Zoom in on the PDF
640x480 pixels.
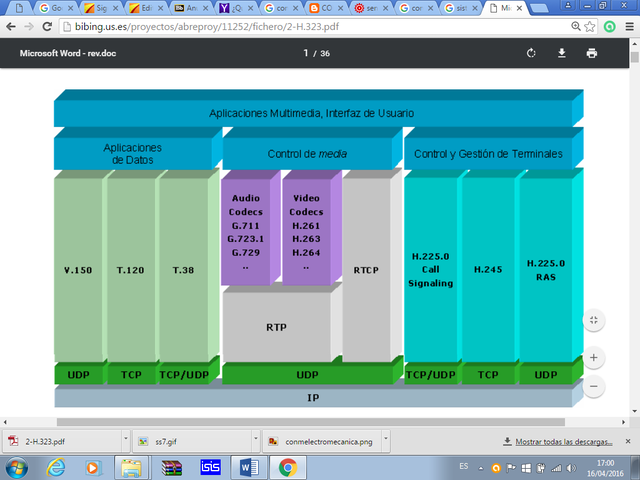(x=594, y=358)
